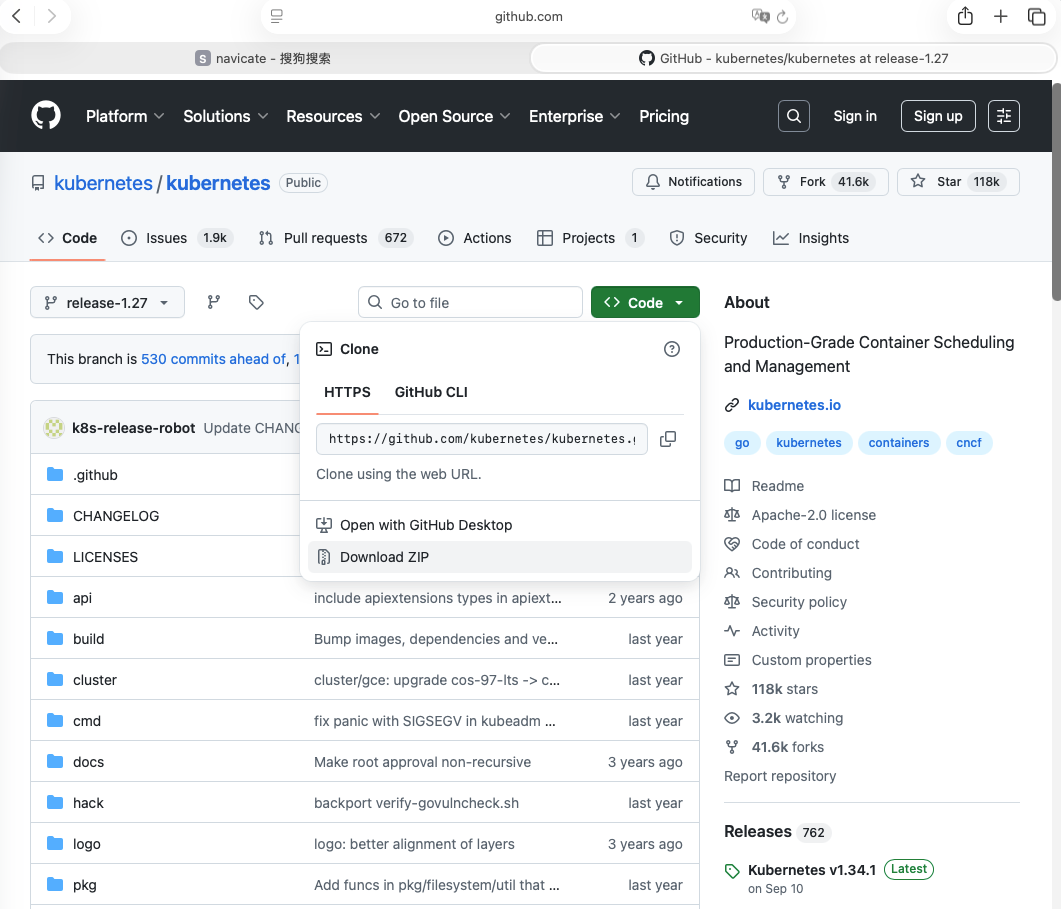Click the 'containers' topic tag
The height and width of the screenshot is (909, 1061).
click(899, 443)
